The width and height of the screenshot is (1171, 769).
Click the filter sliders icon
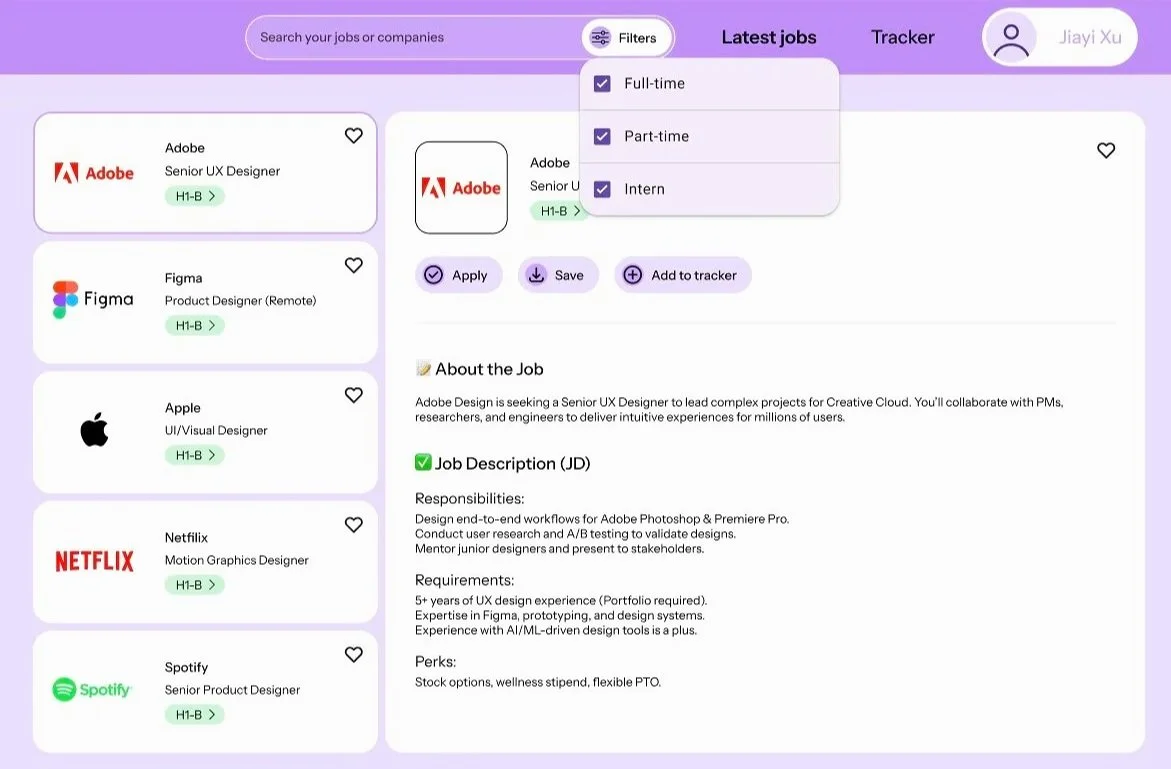coord(600,37)
